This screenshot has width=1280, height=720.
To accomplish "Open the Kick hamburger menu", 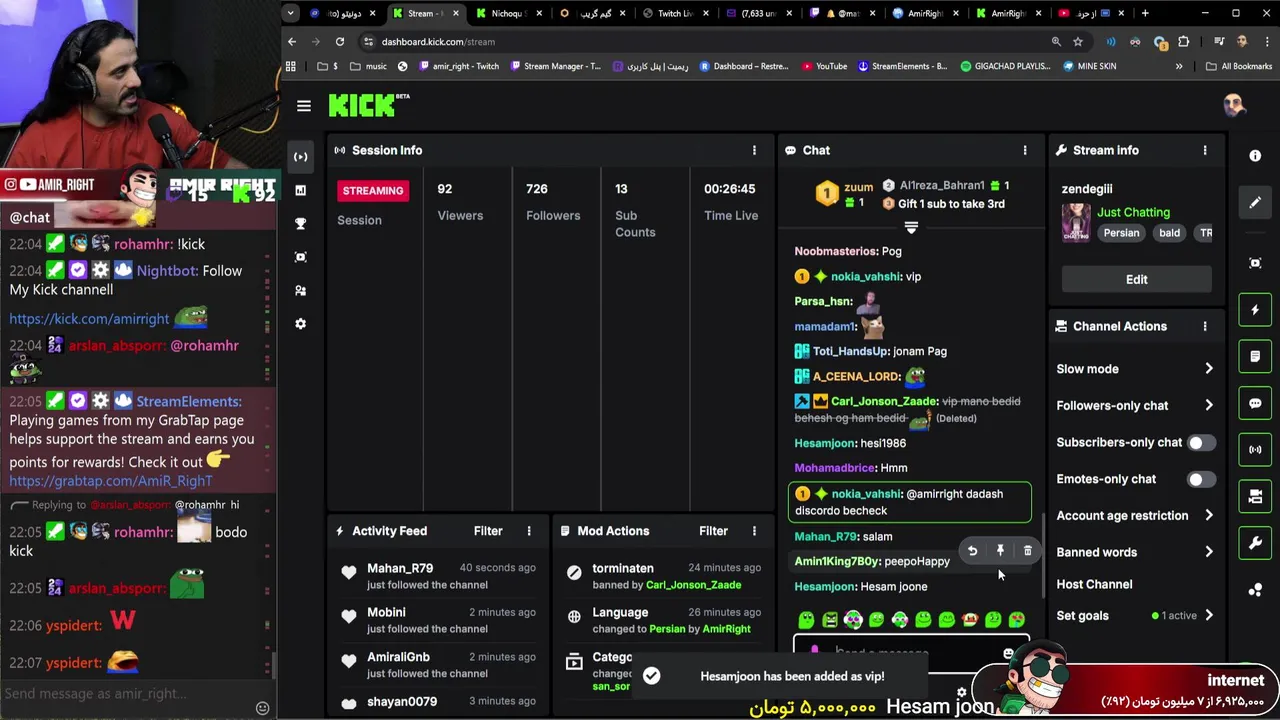I will pos(304,106).
